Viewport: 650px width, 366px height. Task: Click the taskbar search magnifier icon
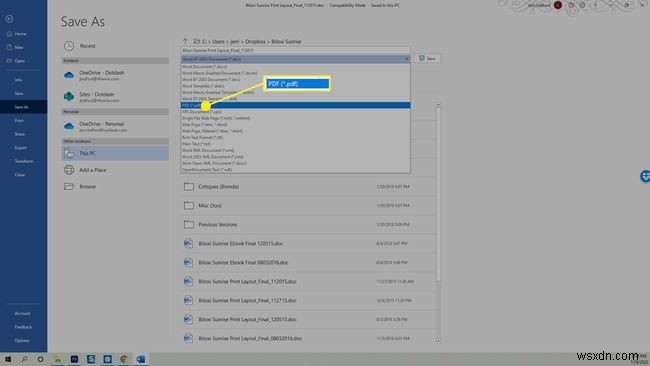pyautogui.click(x=24, y=359)
